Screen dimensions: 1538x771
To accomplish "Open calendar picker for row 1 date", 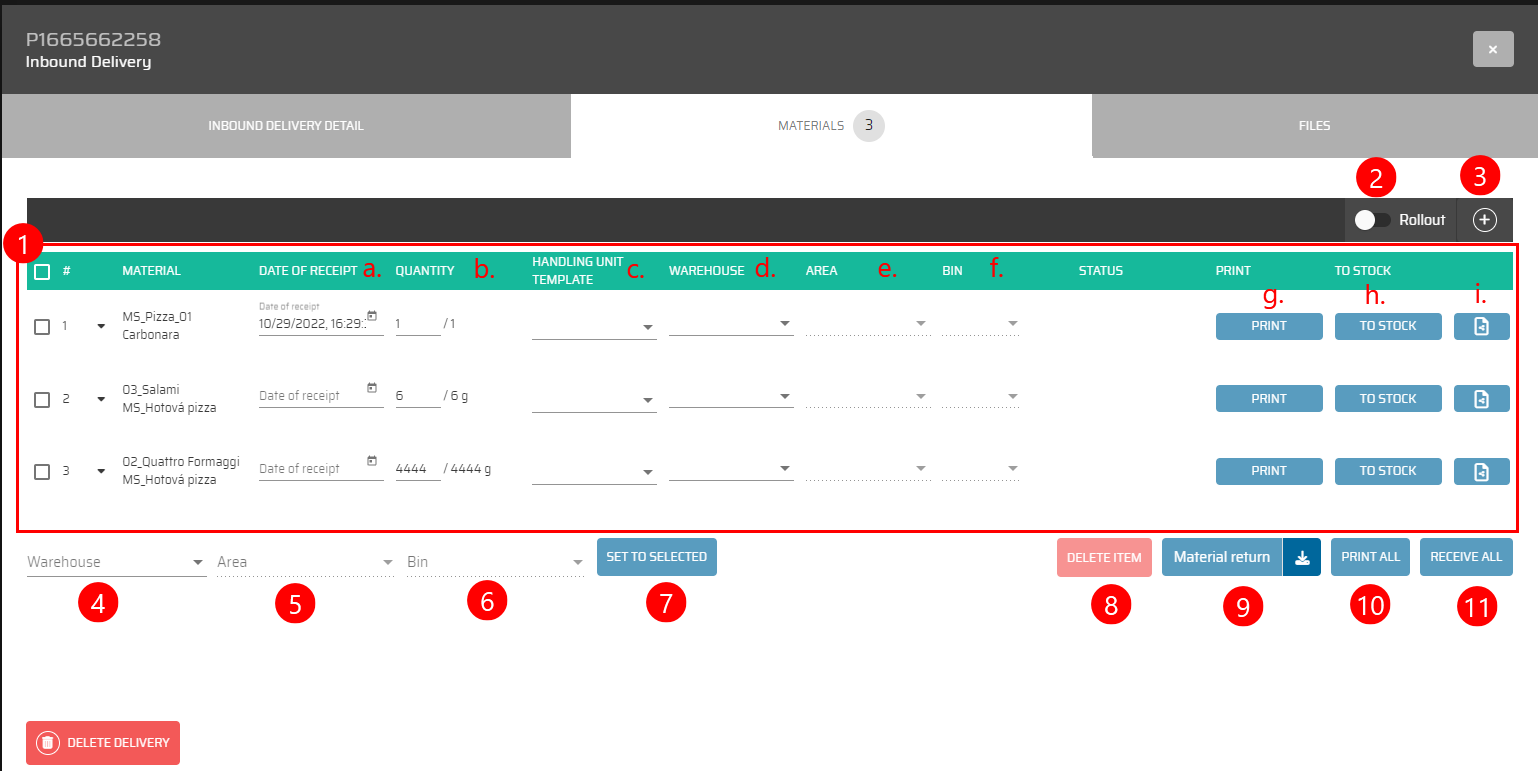I will (372, 316).
